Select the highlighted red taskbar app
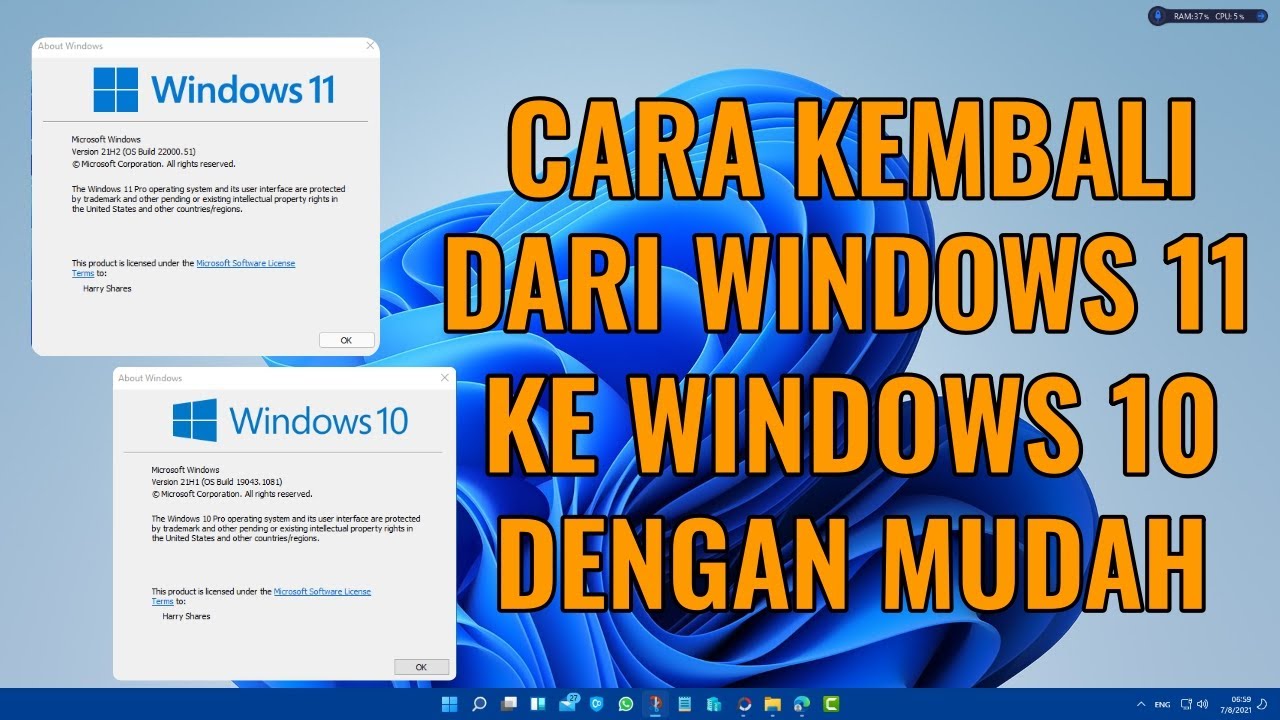The image size is (1280, 720). [x=656, y=704]
